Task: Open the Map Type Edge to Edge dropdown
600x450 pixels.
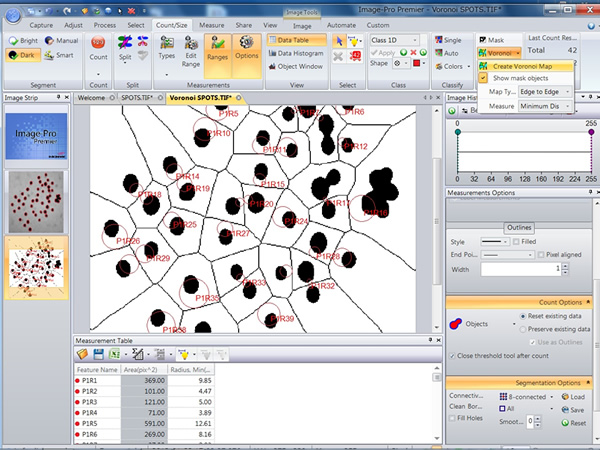Action: point(545,92)
